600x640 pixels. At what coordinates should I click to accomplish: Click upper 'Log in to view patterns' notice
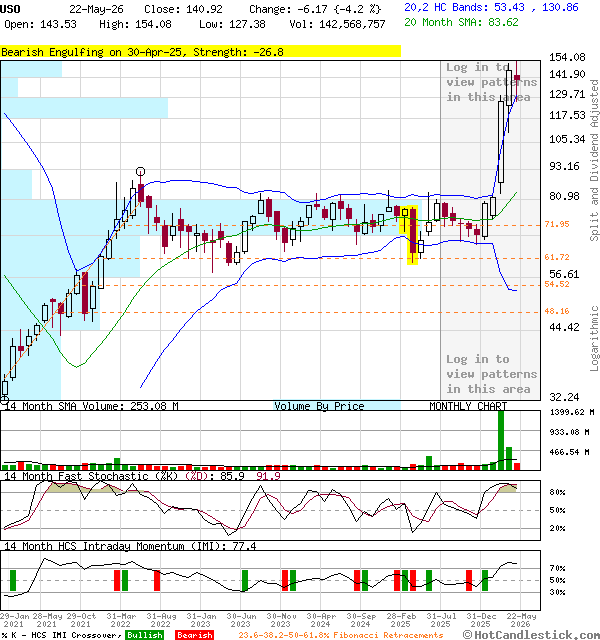pyautogui.click(x=491, y=82)
